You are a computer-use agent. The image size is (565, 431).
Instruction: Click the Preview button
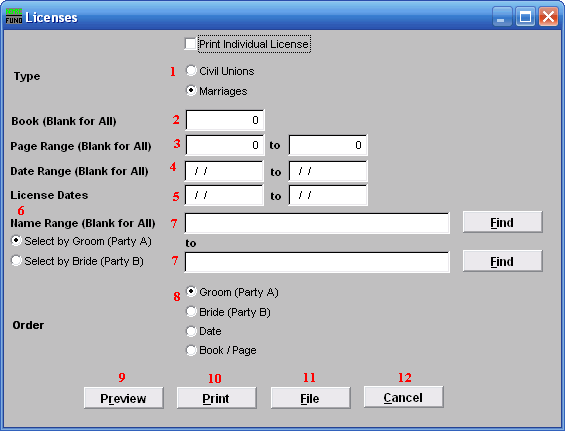pyautogui.click(x=124, y=398)
